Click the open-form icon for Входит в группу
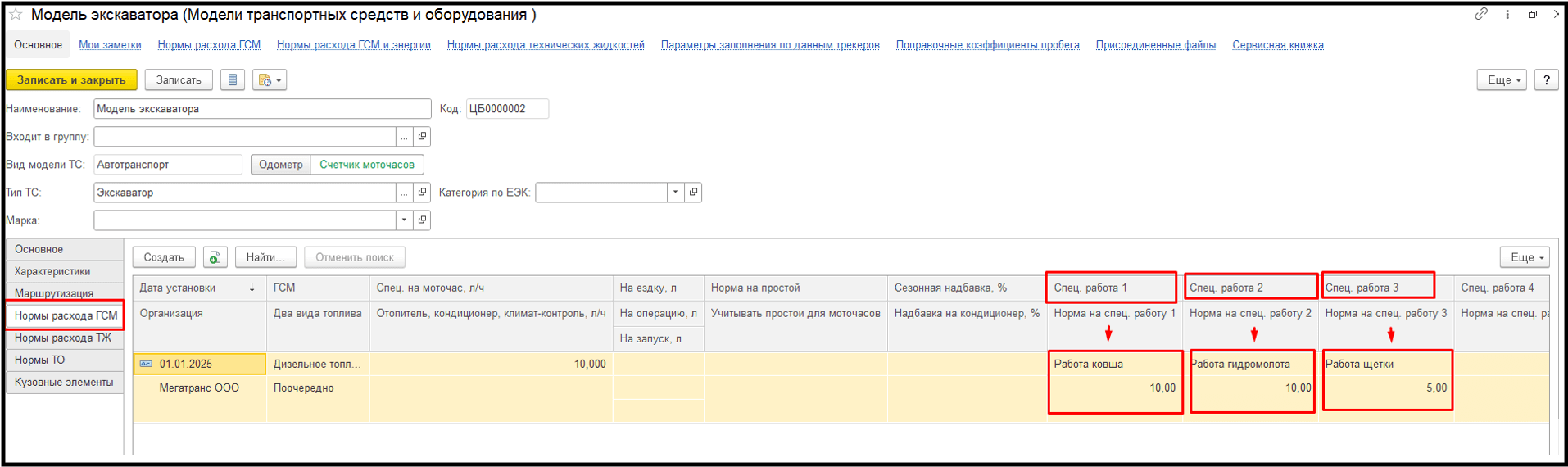Image resolution: width=1568 pixels, height=467 pixels. (x=422, y=137)
